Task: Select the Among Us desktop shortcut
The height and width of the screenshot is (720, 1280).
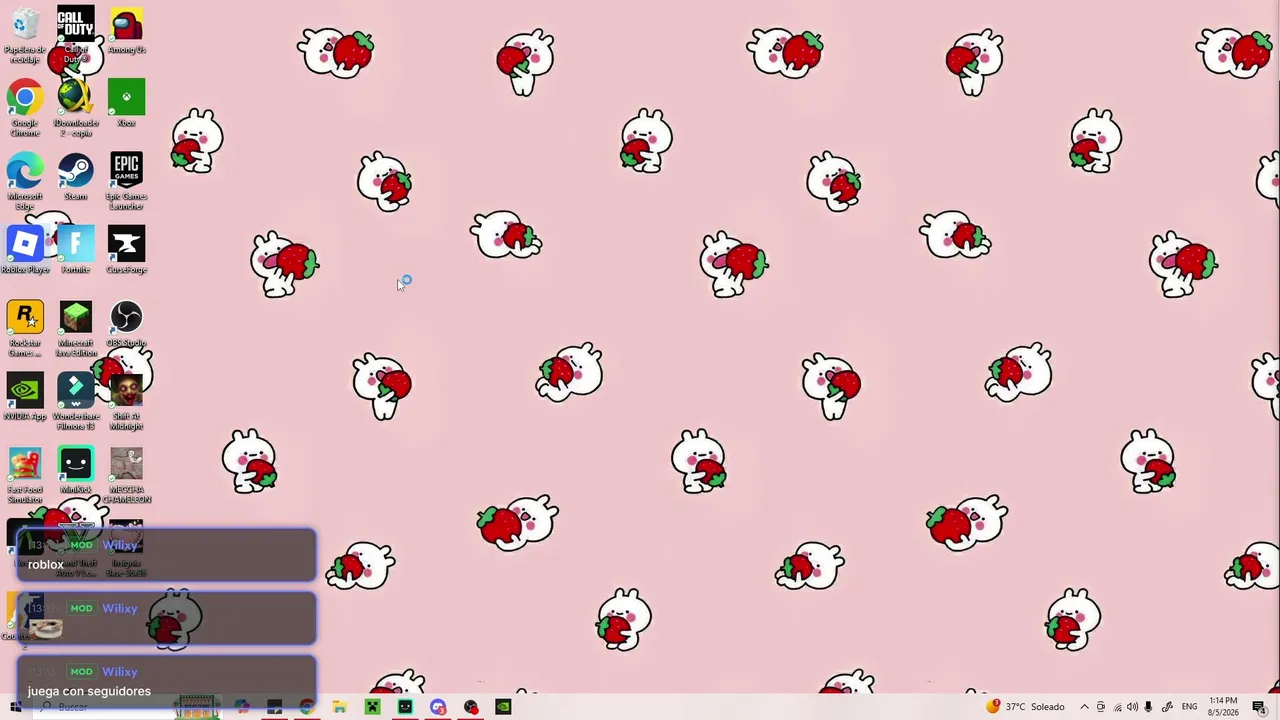Action: tap(126, 31)
